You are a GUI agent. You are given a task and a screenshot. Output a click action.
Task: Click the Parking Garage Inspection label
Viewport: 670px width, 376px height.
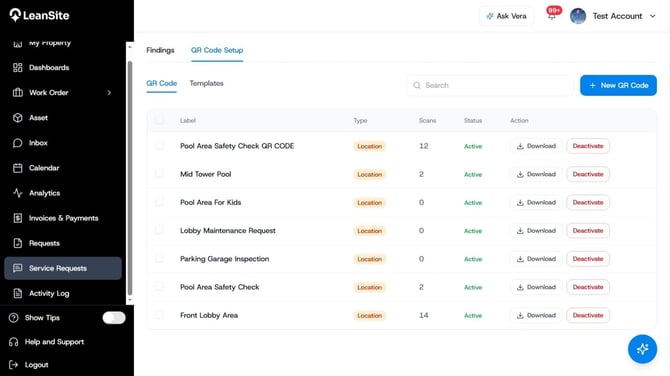coord(224,259)
